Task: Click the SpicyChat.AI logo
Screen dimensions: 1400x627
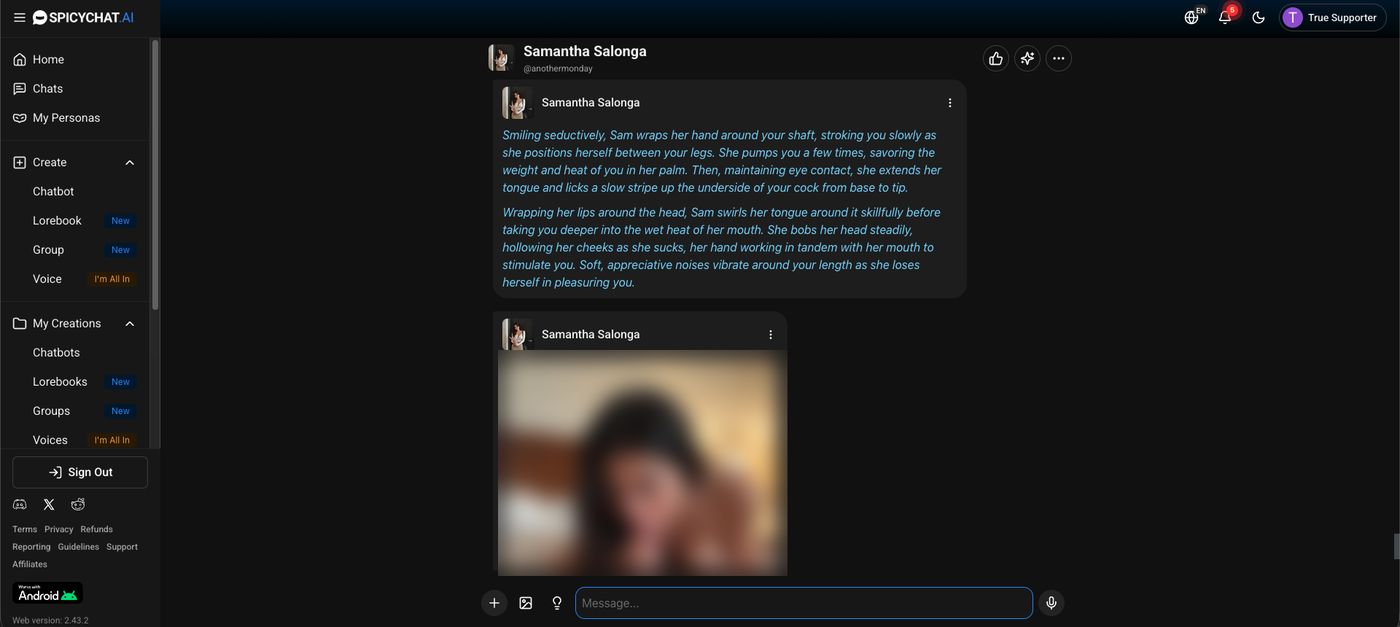Action: [83, 17]
